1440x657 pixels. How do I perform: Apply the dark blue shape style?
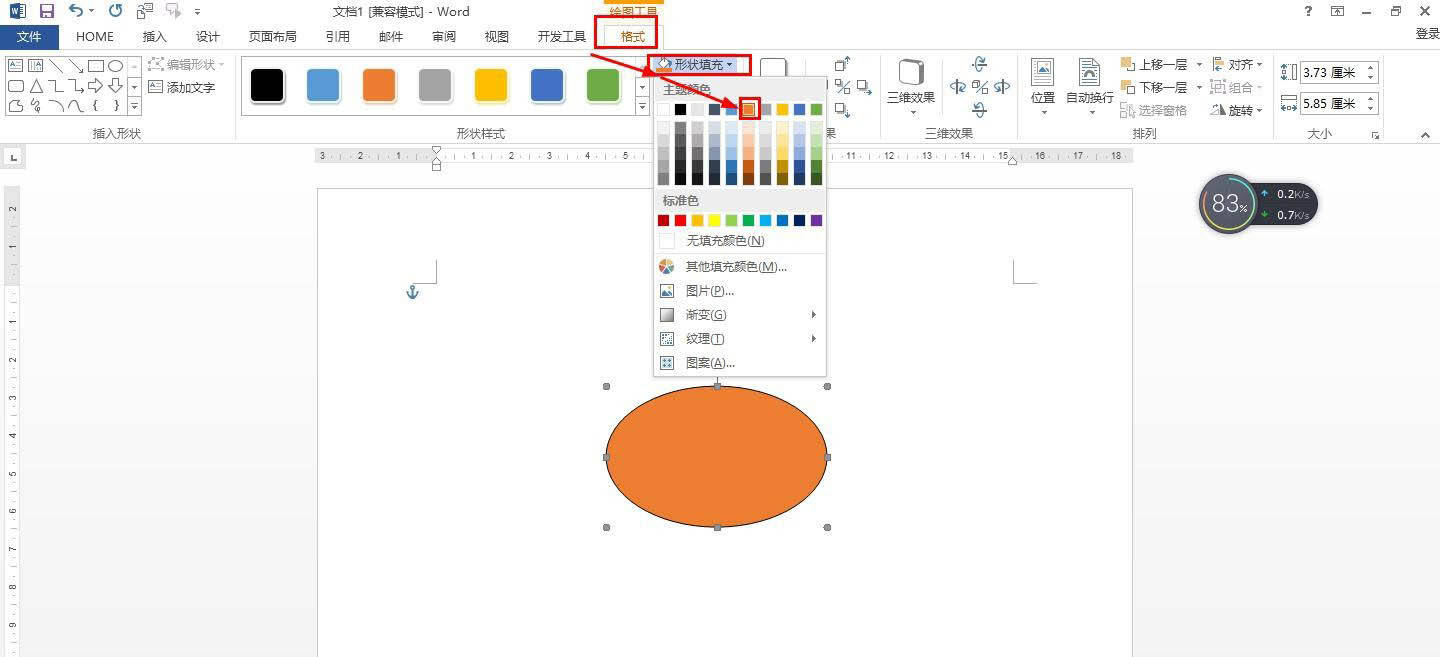547,85
